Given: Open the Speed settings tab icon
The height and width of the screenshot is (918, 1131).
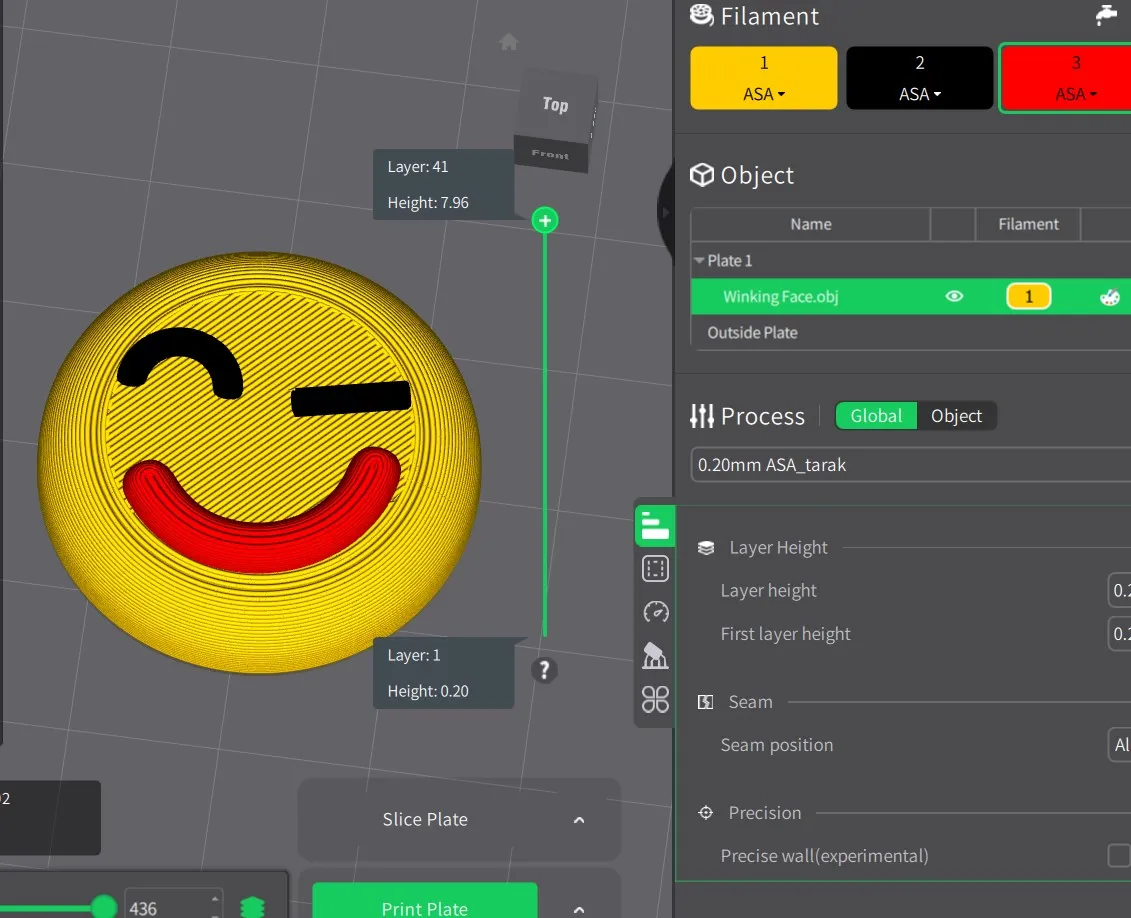Looking at the screenshot, I should click(655, 612).
